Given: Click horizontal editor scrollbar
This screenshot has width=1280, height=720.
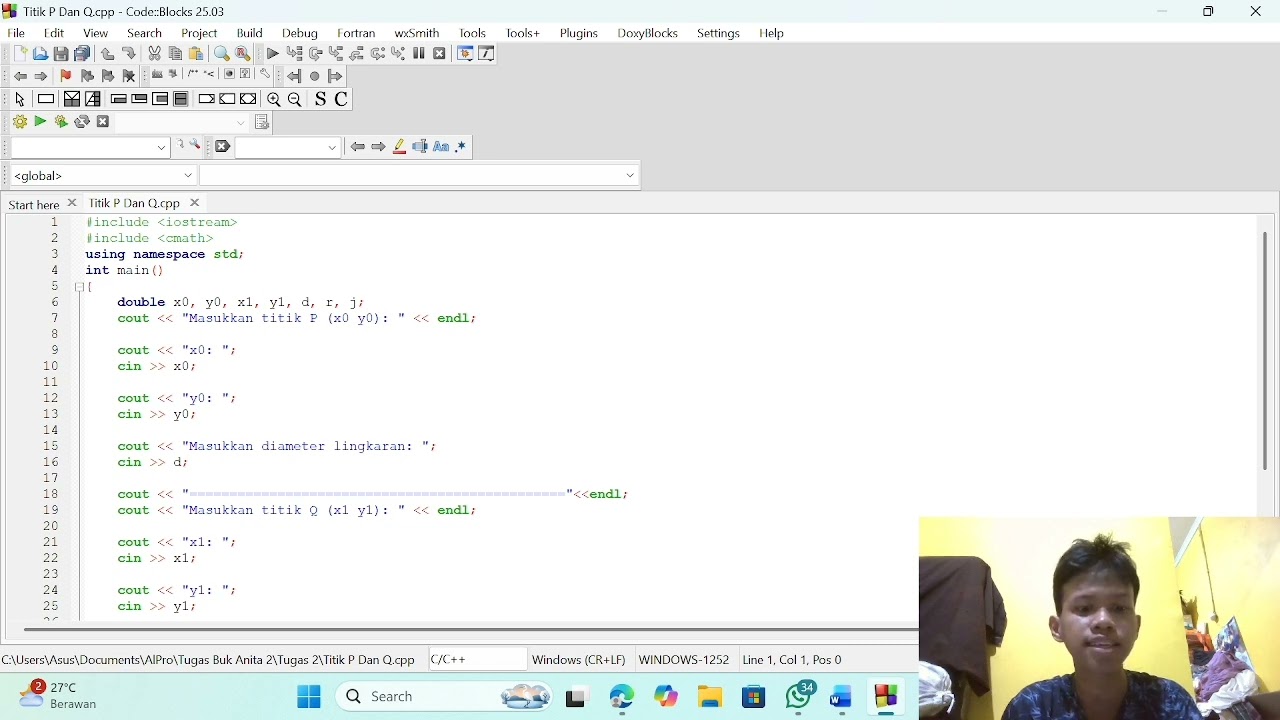Looking at the screenshot, I should tap(470, 629).
